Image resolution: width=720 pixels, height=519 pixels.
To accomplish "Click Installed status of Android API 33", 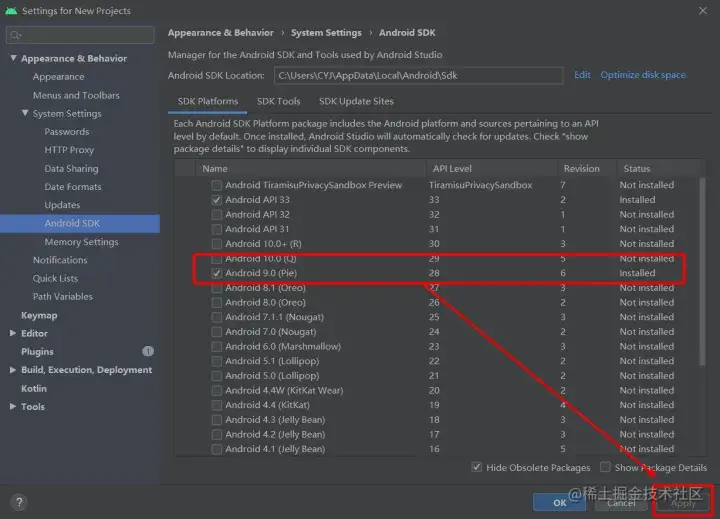I will pyautogui.click(x=637, y=200).
